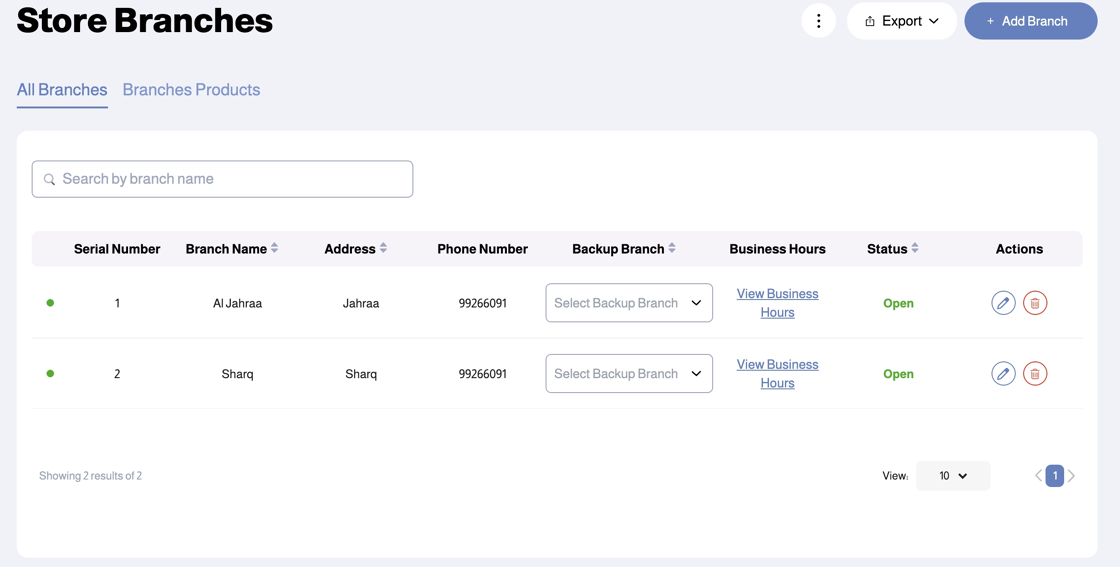Open the three-dot more options menu

click(819, 21)
